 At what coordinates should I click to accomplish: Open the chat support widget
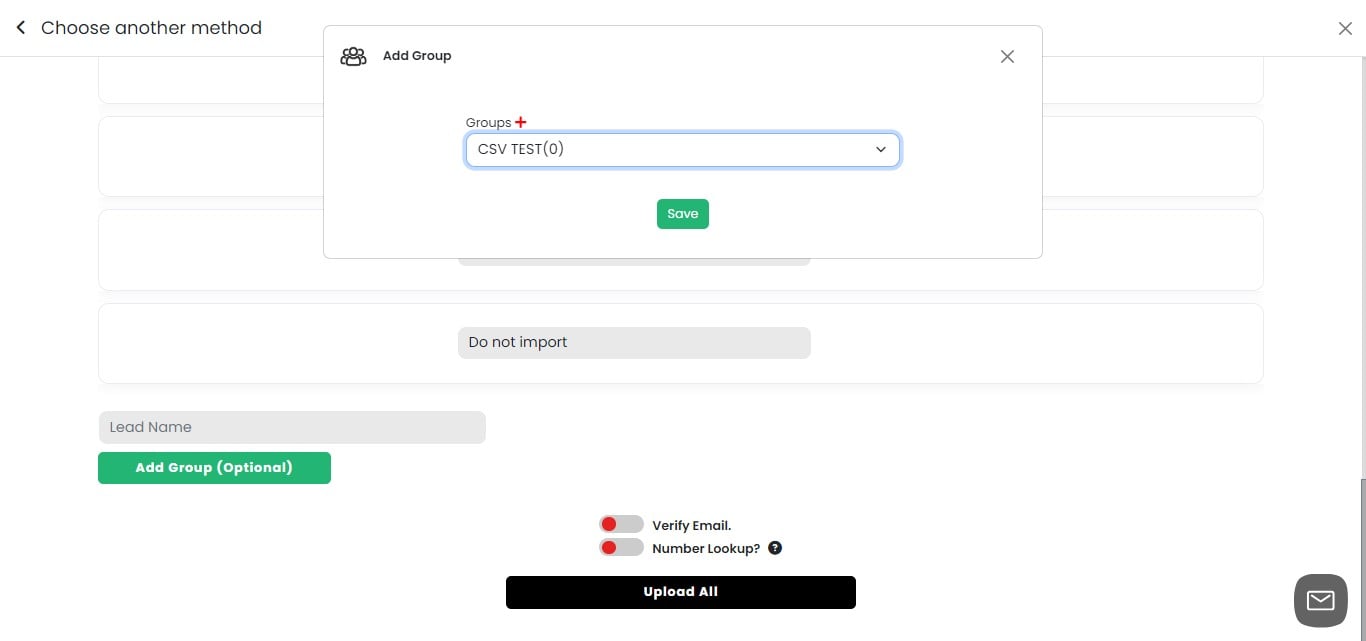(1320, 600)
